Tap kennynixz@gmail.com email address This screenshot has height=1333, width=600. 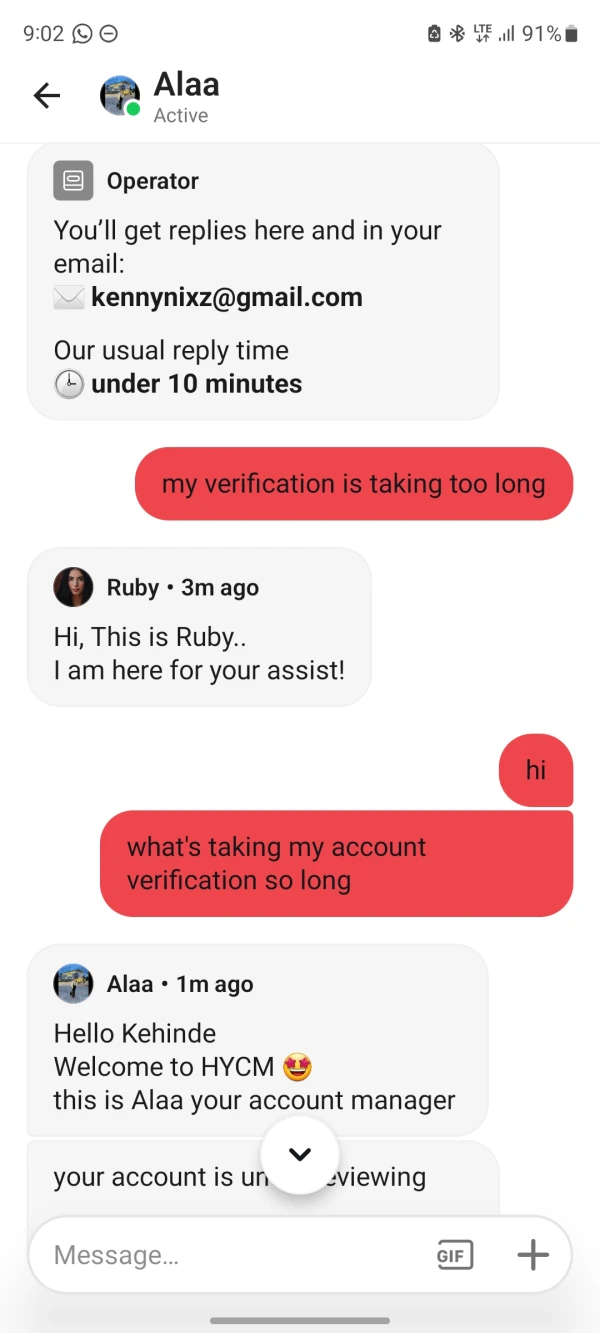[227, 297]
